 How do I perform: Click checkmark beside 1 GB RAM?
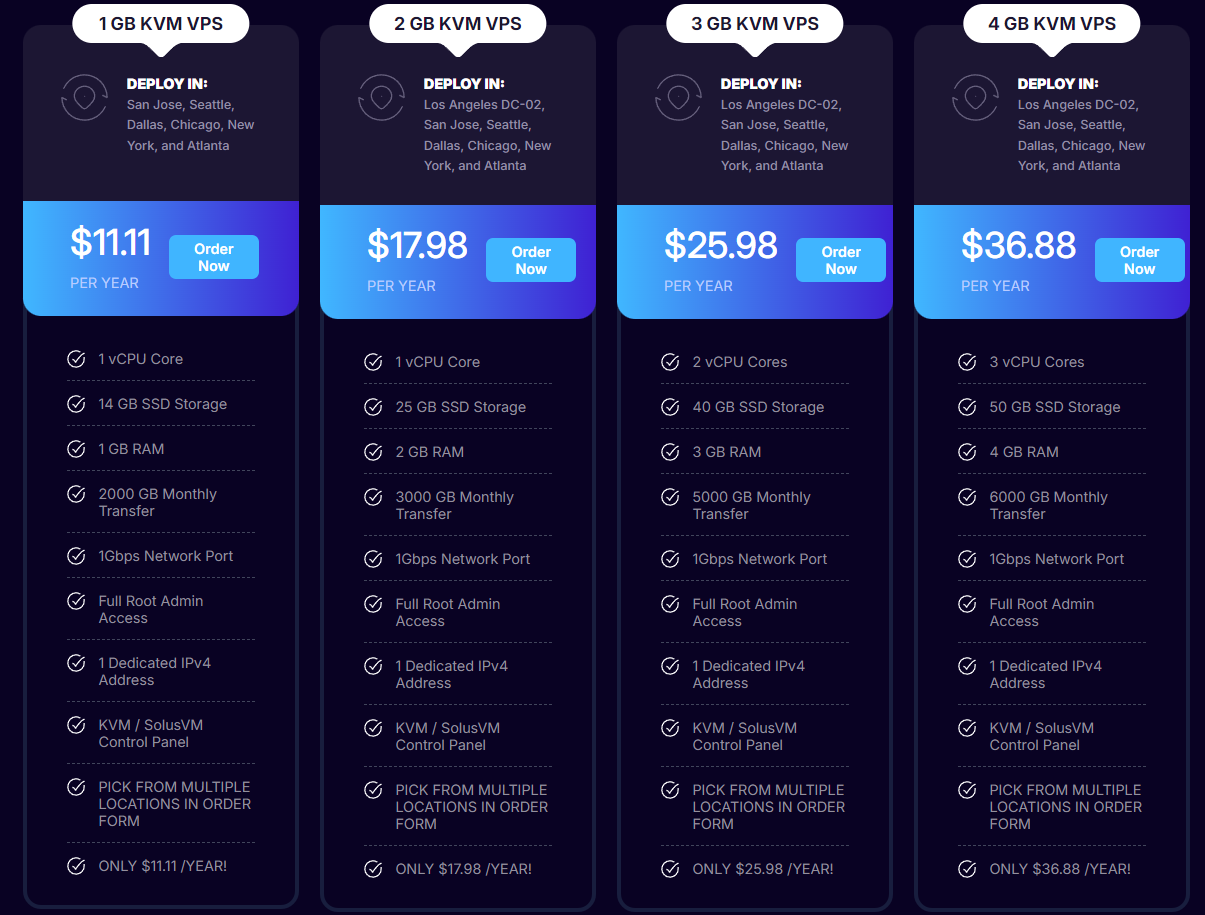pyautogui.click(x=76, y=449)
